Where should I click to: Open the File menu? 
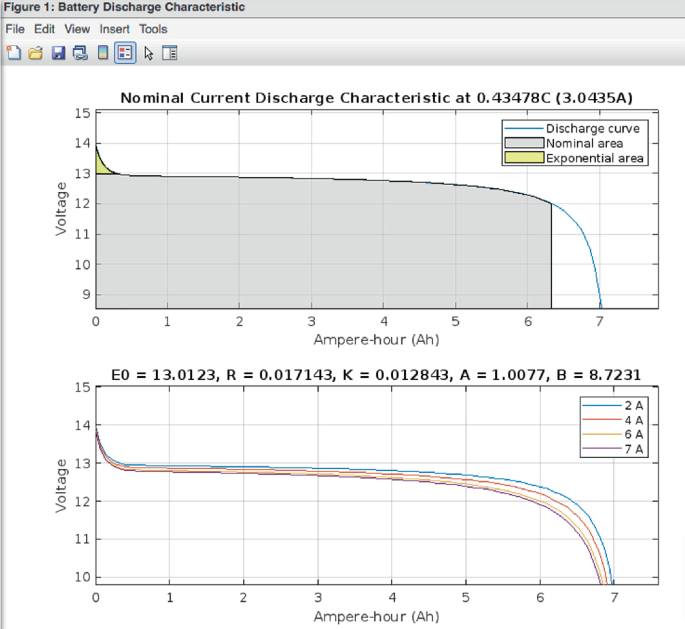(14, 29)
